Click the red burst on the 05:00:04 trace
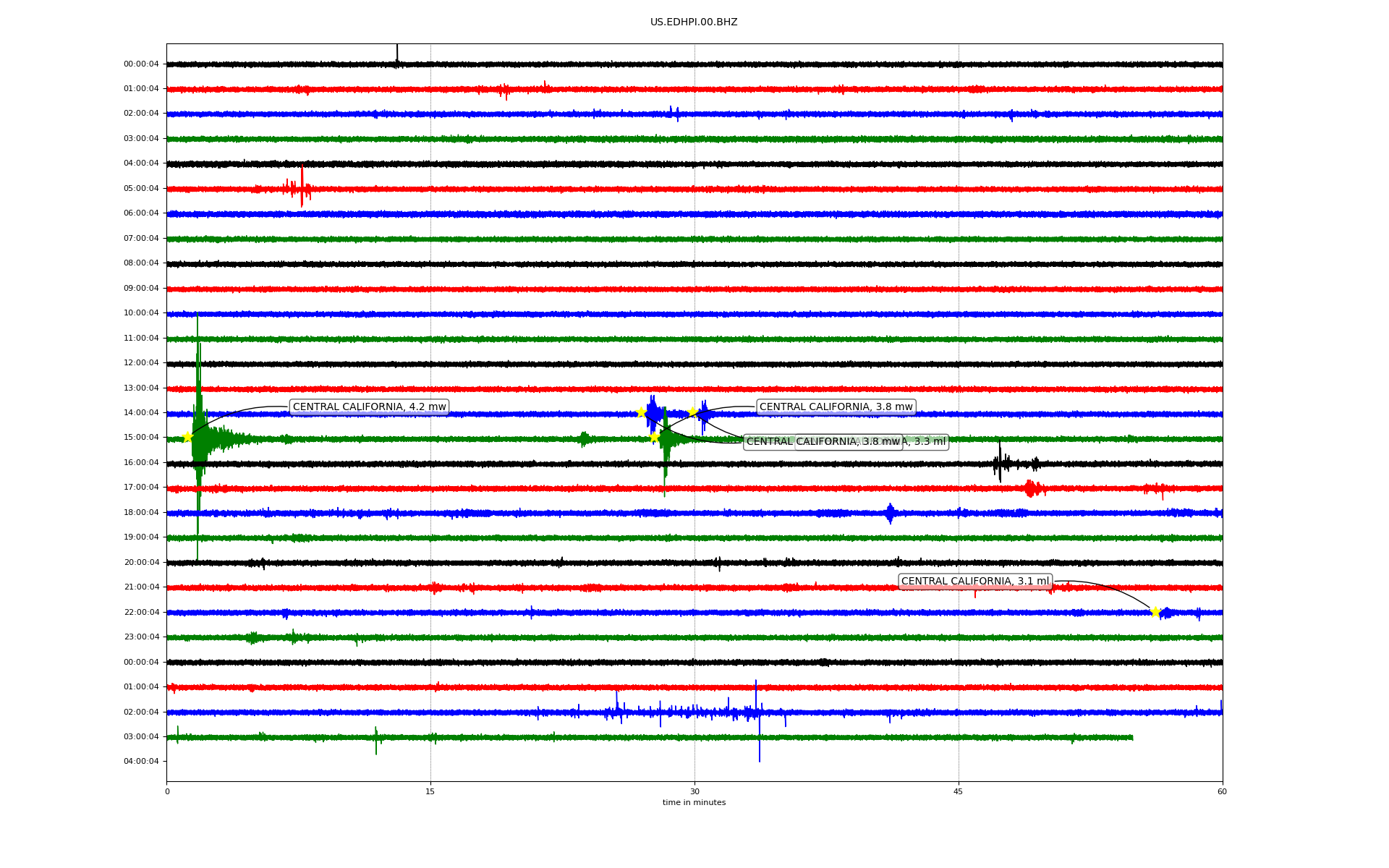Viewport: 1389px width, 868px height. (x=302, y=188)
